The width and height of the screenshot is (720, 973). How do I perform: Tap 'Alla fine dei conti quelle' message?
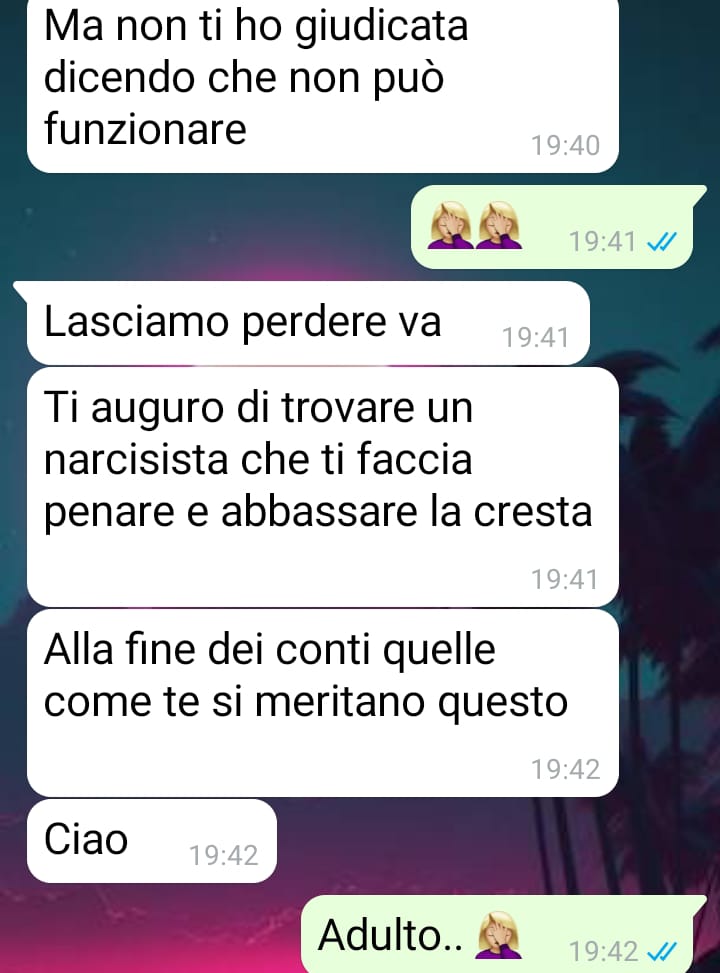[323, 702]
